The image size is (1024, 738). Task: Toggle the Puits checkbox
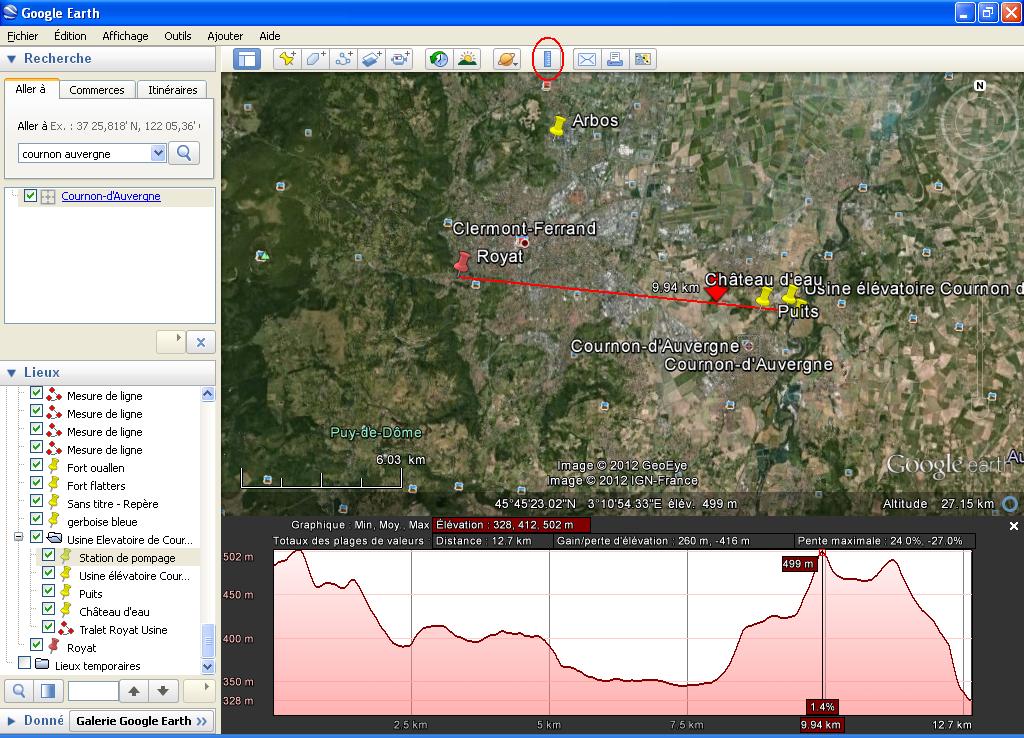[x=48, y=590]
